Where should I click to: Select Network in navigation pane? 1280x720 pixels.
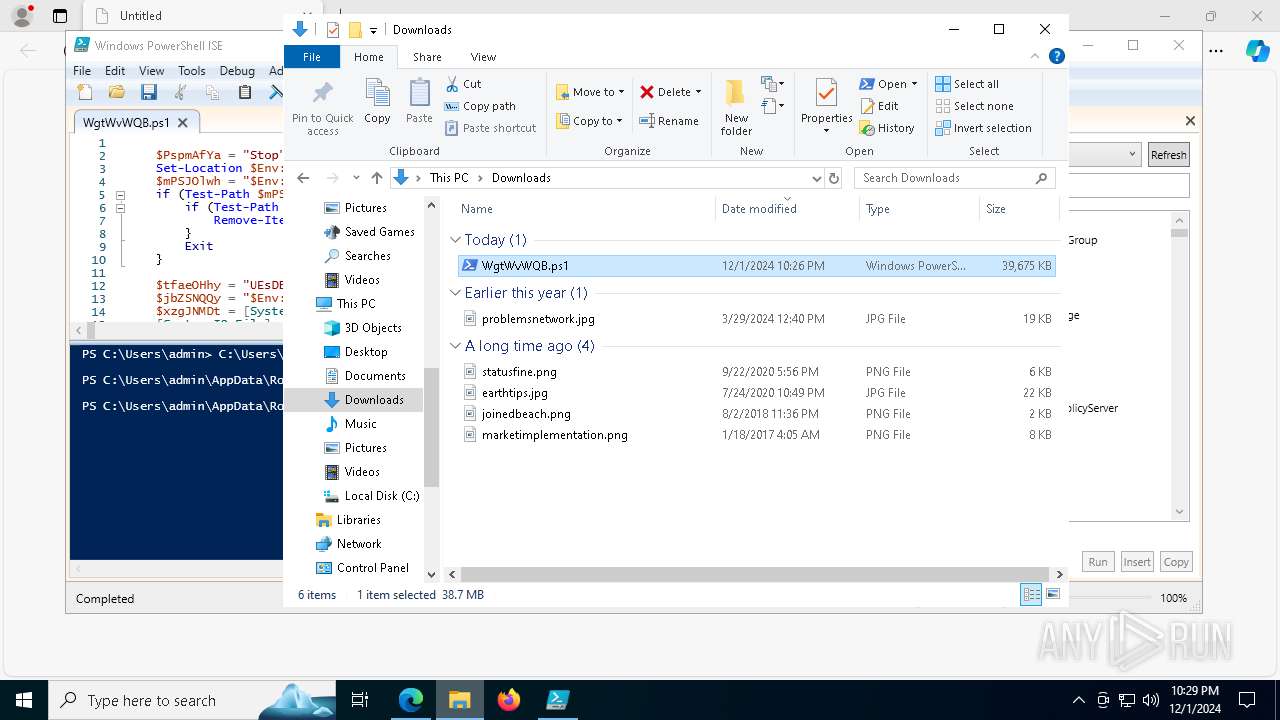[x=358, y=544]
